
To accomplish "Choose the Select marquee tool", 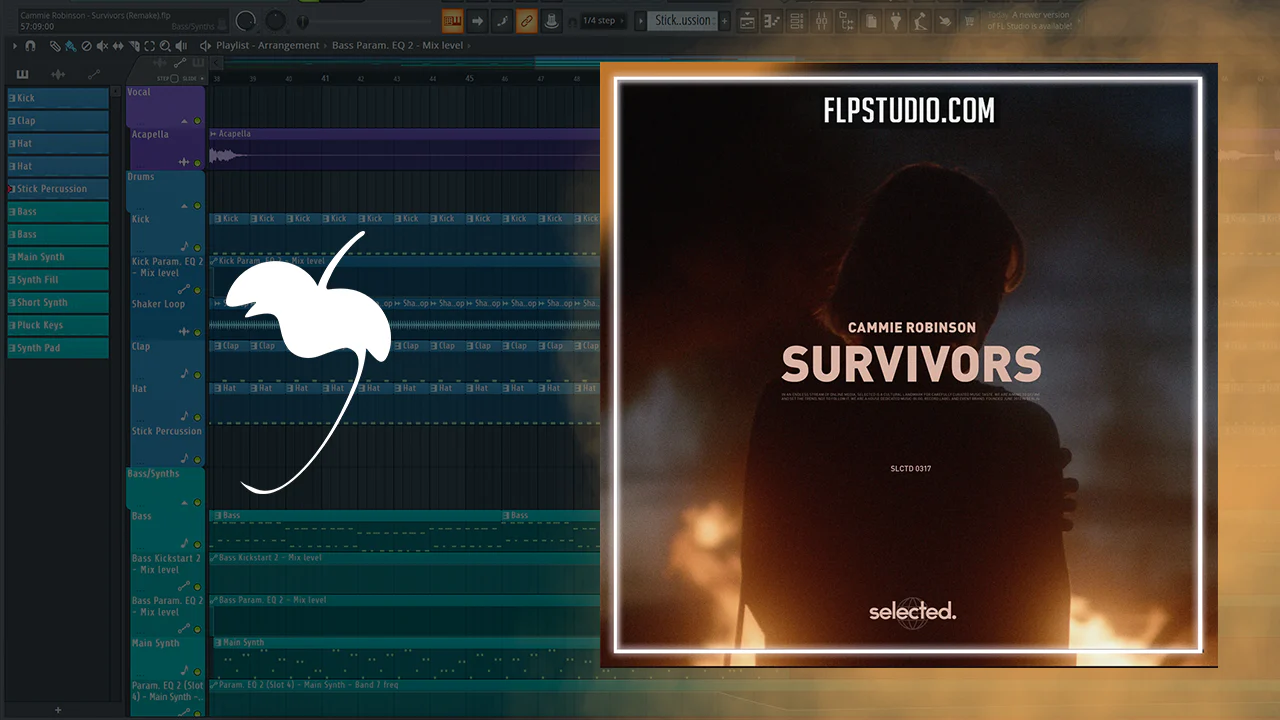I will 150,45.
